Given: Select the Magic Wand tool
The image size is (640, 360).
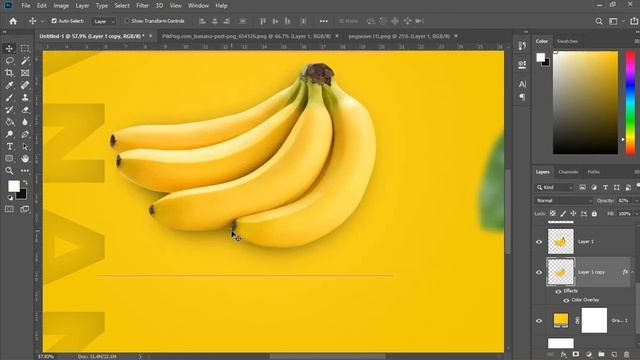Looking at the screenshot, I should pos(25,60).
